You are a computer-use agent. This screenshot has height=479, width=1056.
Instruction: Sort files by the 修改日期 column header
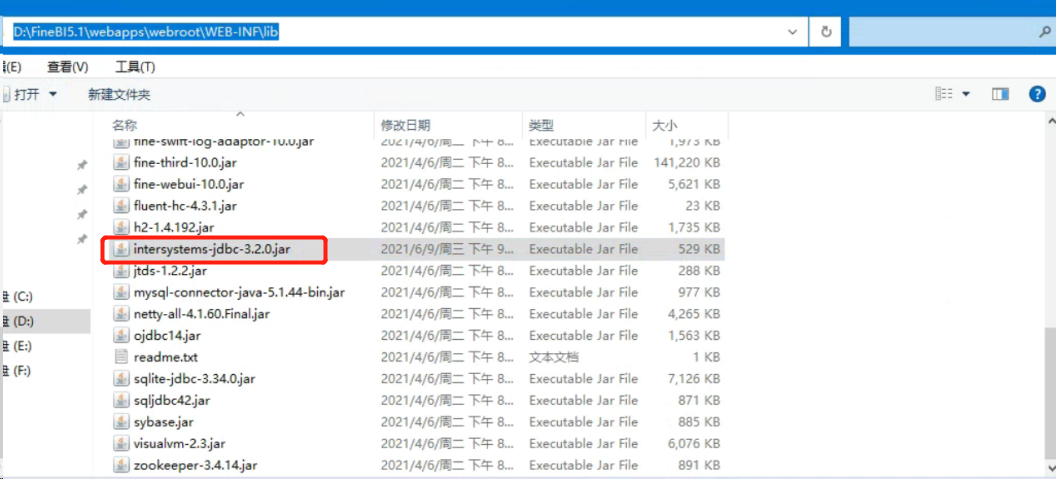(x=405, y=125)
